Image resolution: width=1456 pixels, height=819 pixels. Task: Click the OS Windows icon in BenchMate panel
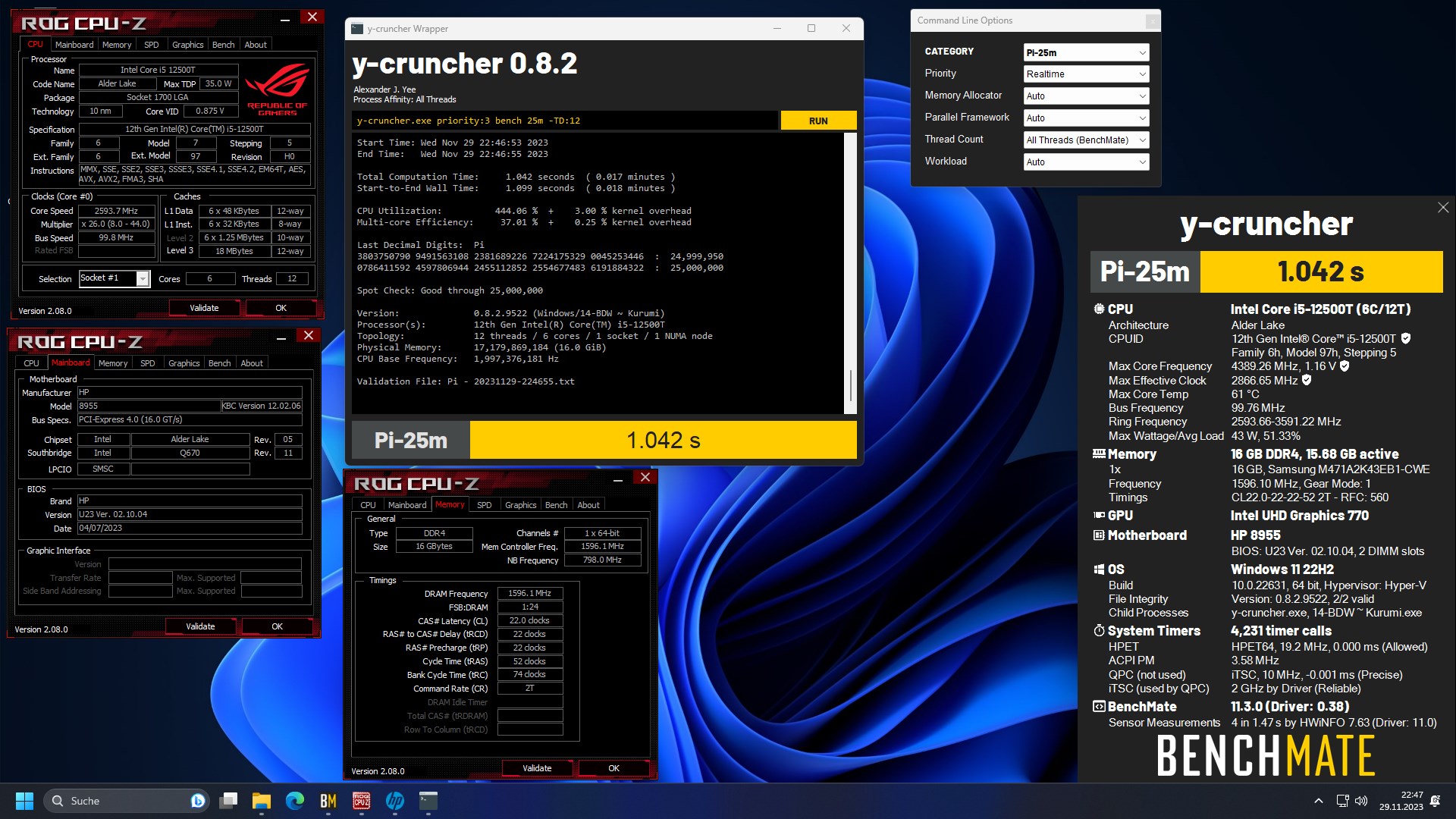[x=1099, y=570]
